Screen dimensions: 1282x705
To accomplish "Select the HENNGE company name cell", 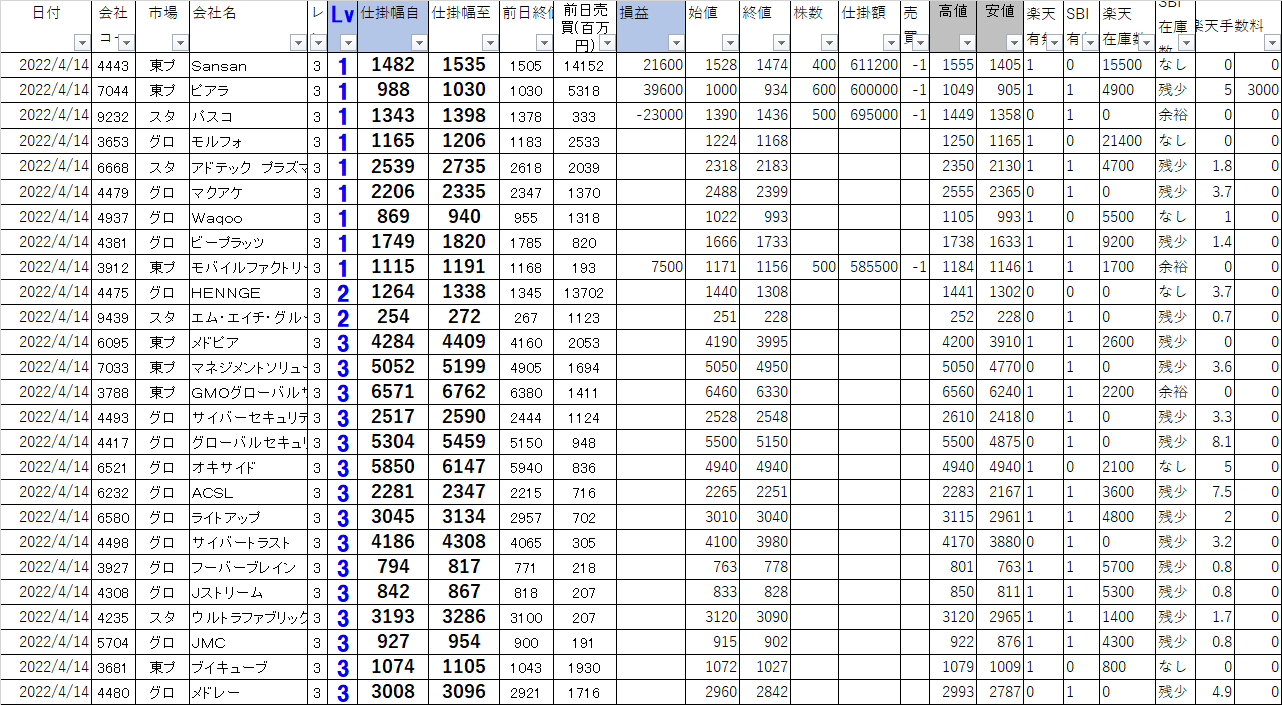I will click(x=249, y=291).
